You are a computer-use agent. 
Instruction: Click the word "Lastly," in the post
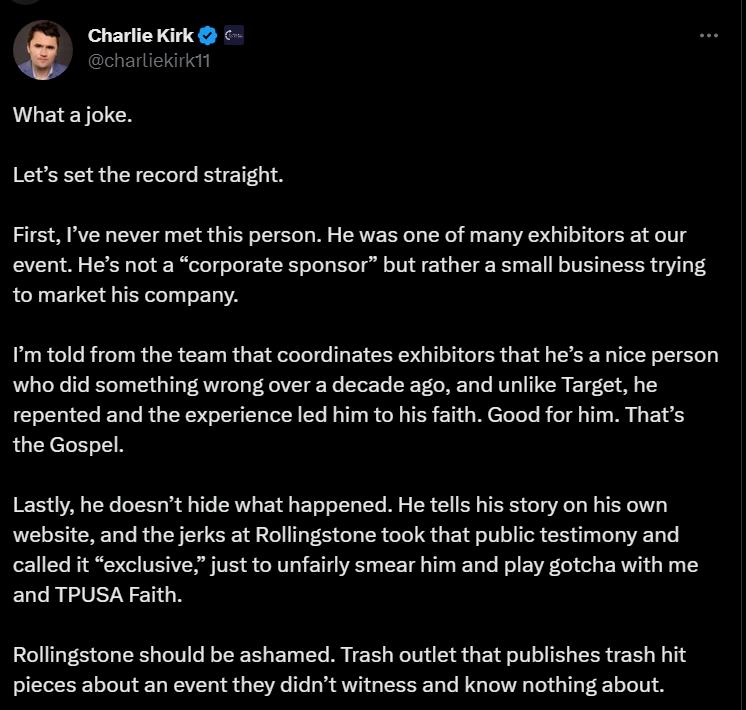tap(43, 505)
